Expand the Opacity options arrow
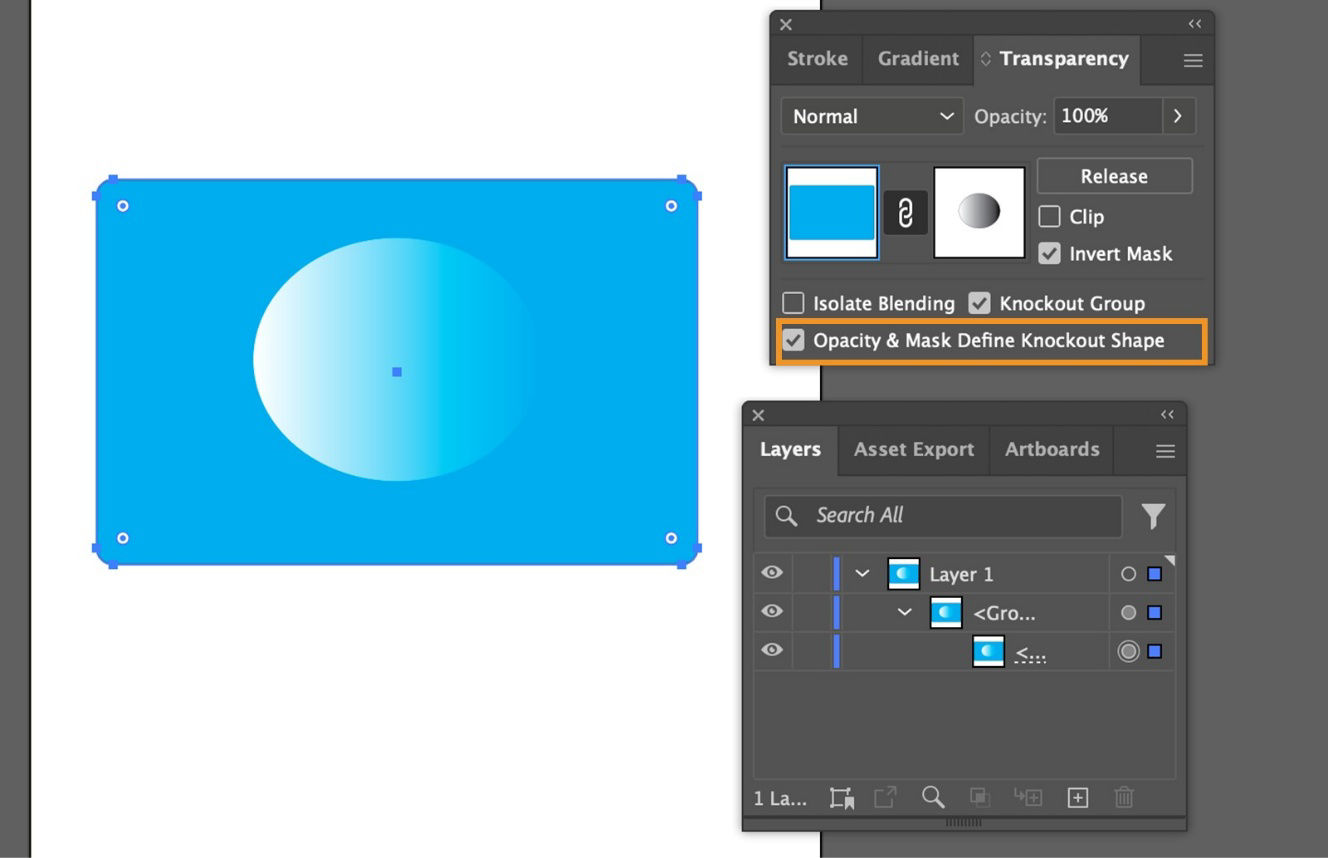1328x858 pixels. (x=1177, y=116)
